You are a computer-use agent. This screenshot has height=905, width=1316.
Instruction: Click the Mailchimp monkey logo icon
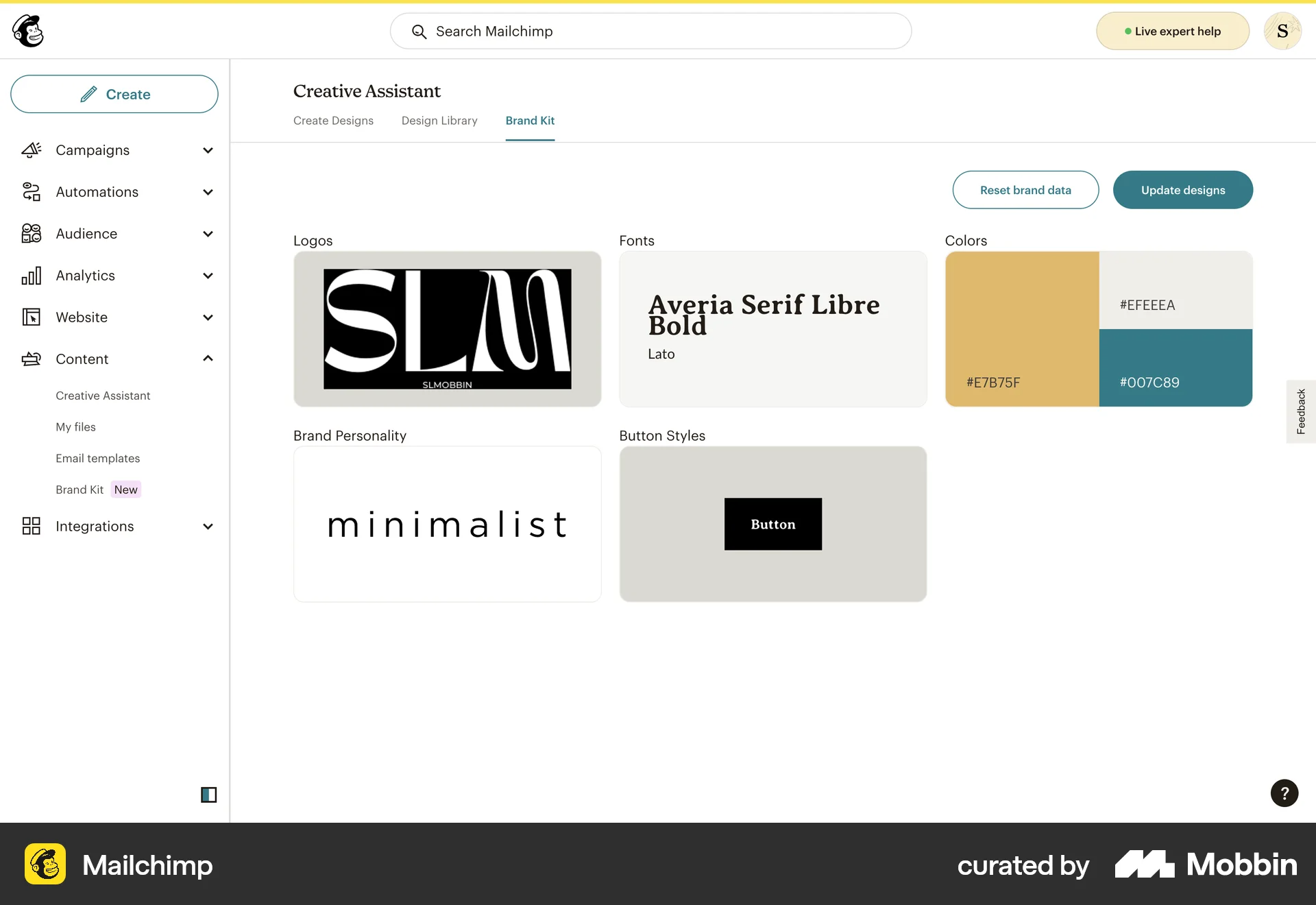click(x=27, y=31)
